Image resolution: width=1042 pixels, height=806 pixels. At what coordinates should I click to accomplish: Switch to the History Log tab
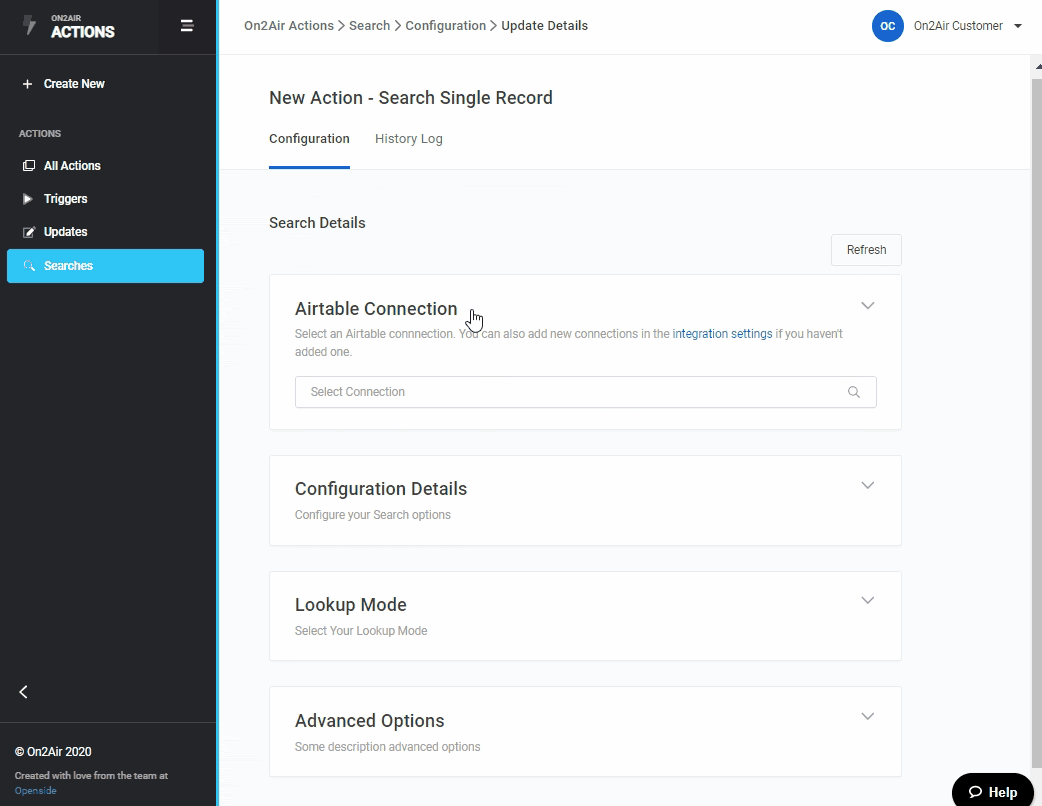click(408, 139)
